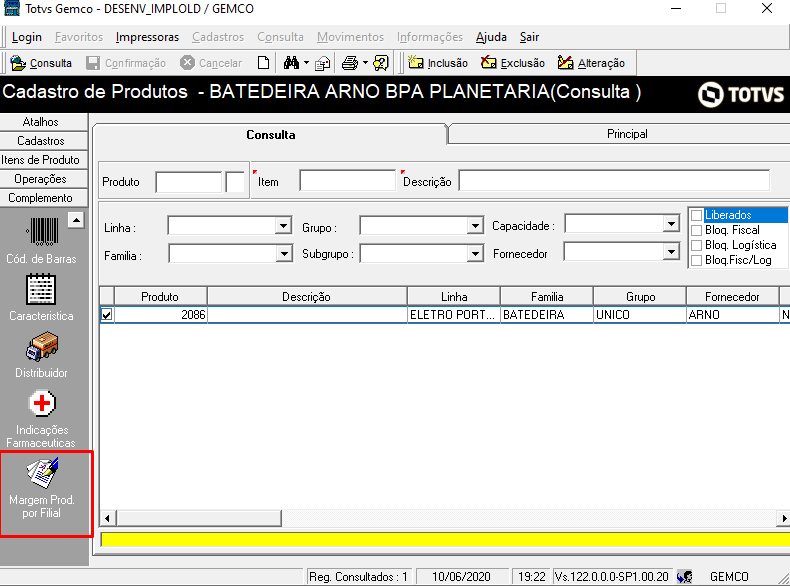Toggle the Bloq.Fisc/Log checkbox
The width and height of the screenshot is (790, 586).
click(x=697, y=261)
